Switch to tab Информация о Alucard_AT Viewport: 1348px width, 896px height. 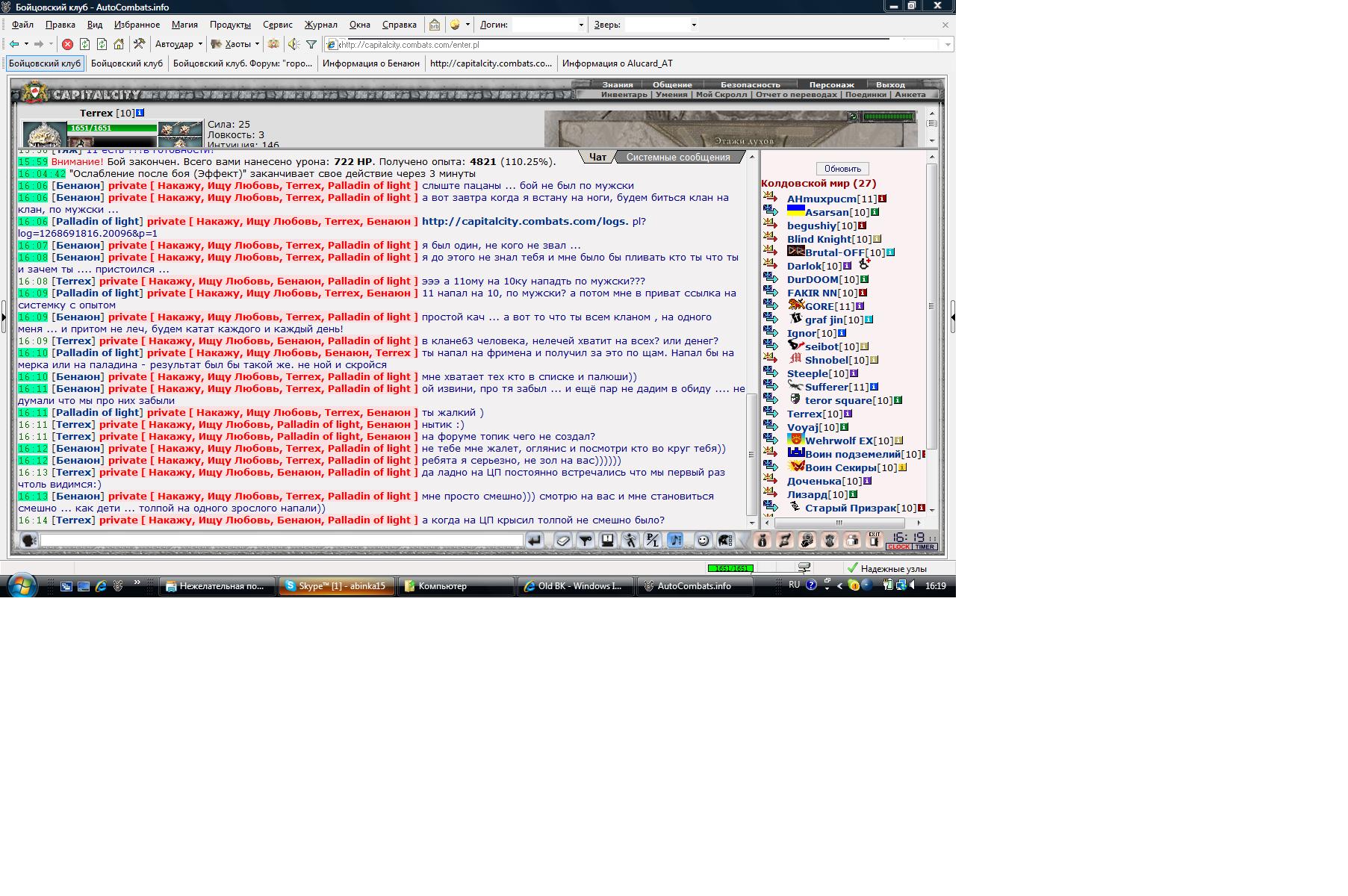(618, 63)
